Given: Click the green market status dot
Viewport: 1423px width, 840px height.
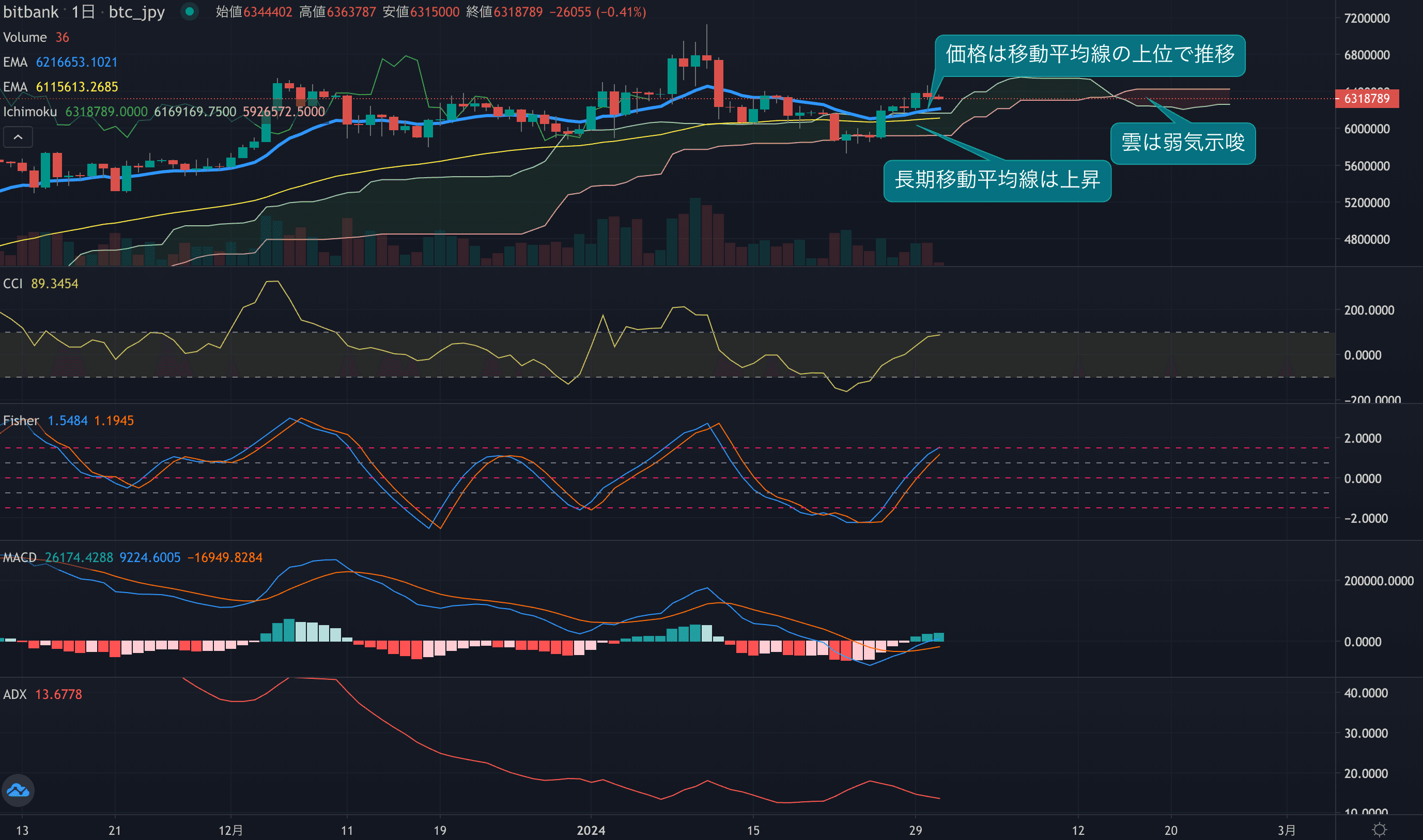Looking at the screenshot, I should coord(190,11).
